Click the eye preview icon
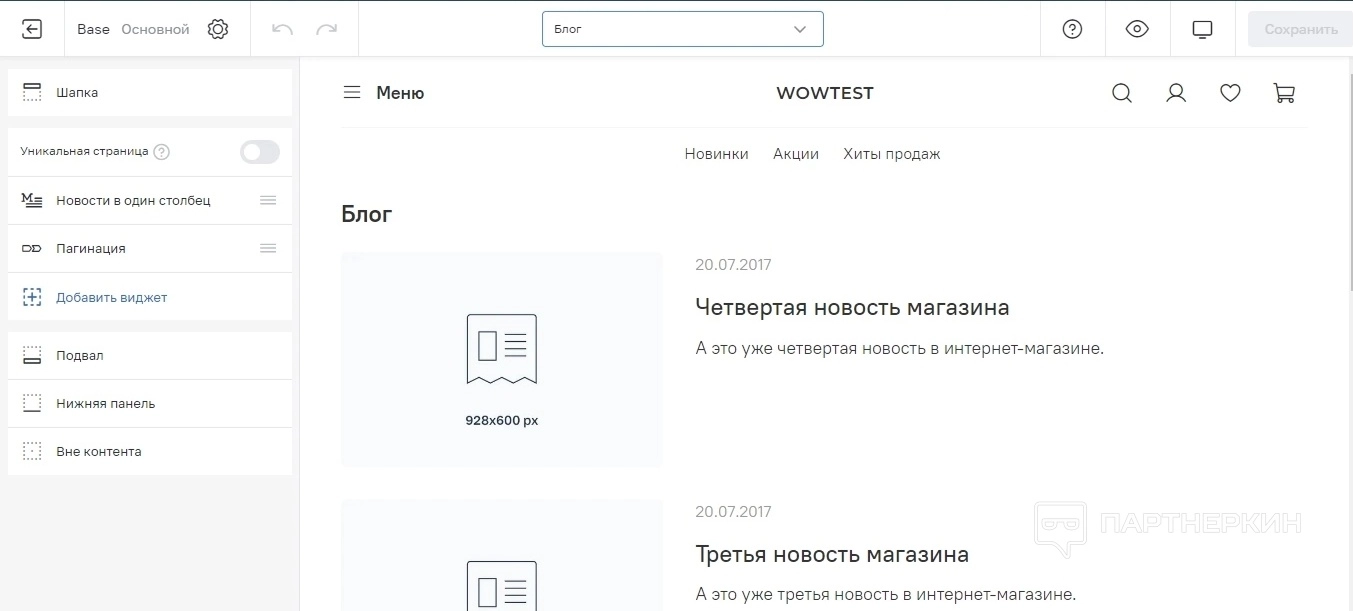This screenshot has width=1353, height=611. [1137, 29]
